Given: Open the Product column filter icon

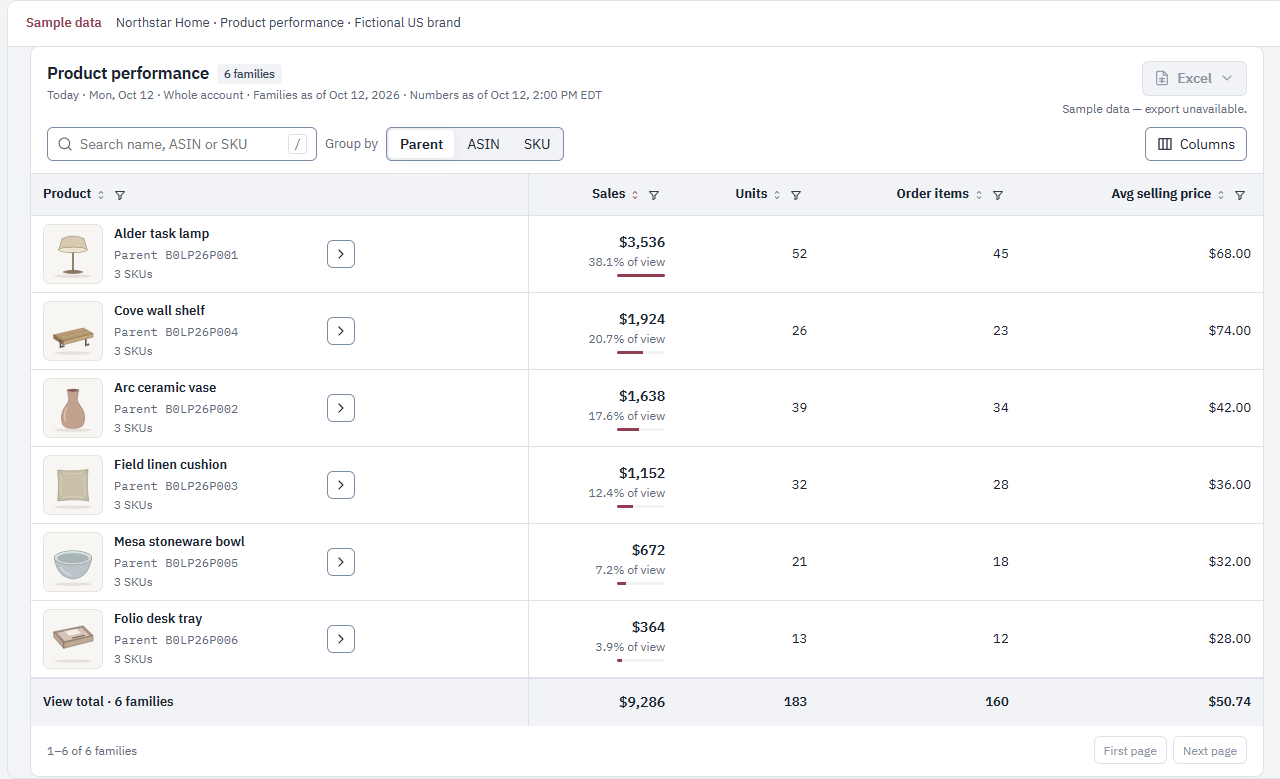Looking at the screenshot, I should pos(120,195).
